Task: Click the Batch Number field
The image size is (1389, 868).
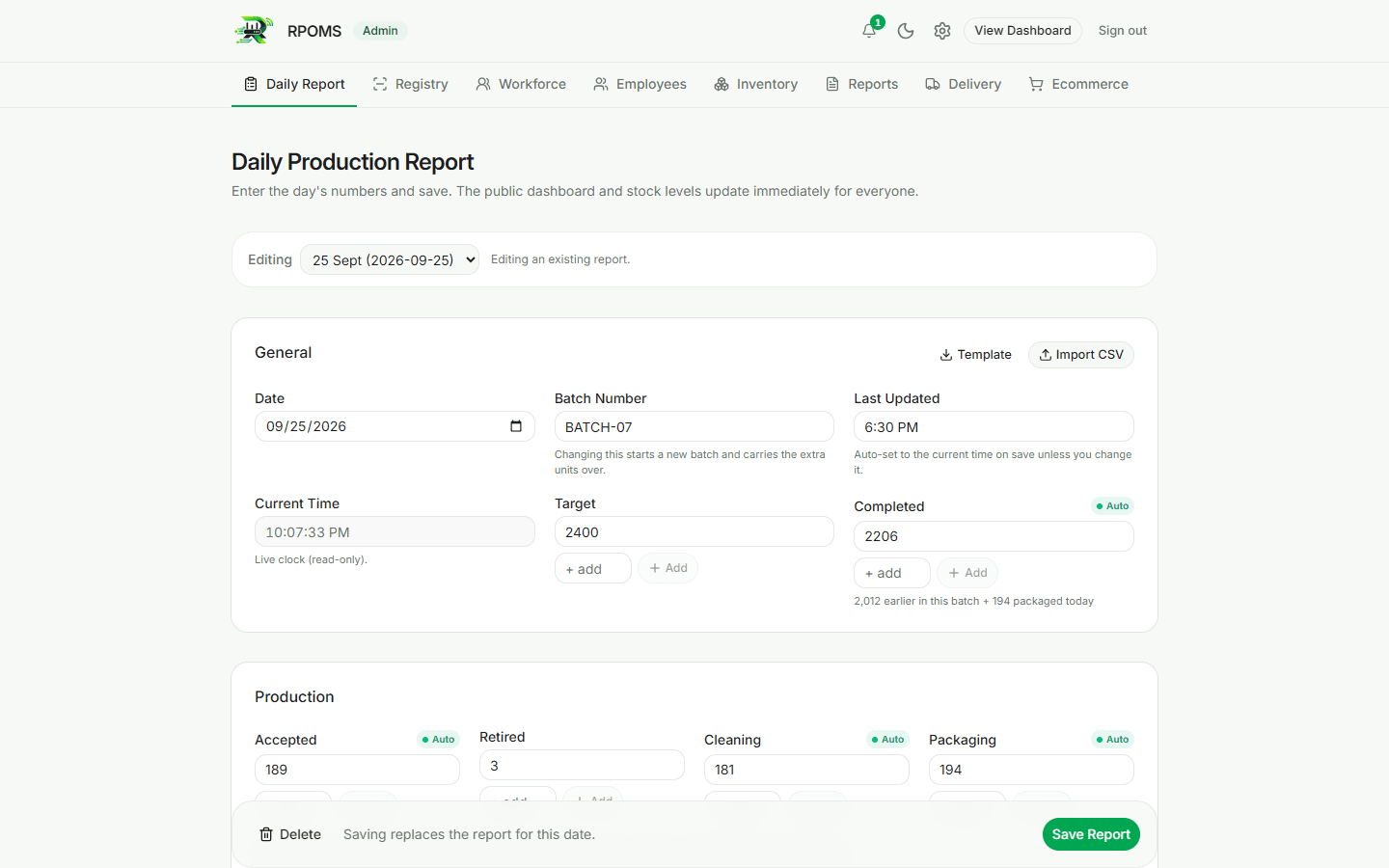Action: pyautogui.click(x=694, y=426)
